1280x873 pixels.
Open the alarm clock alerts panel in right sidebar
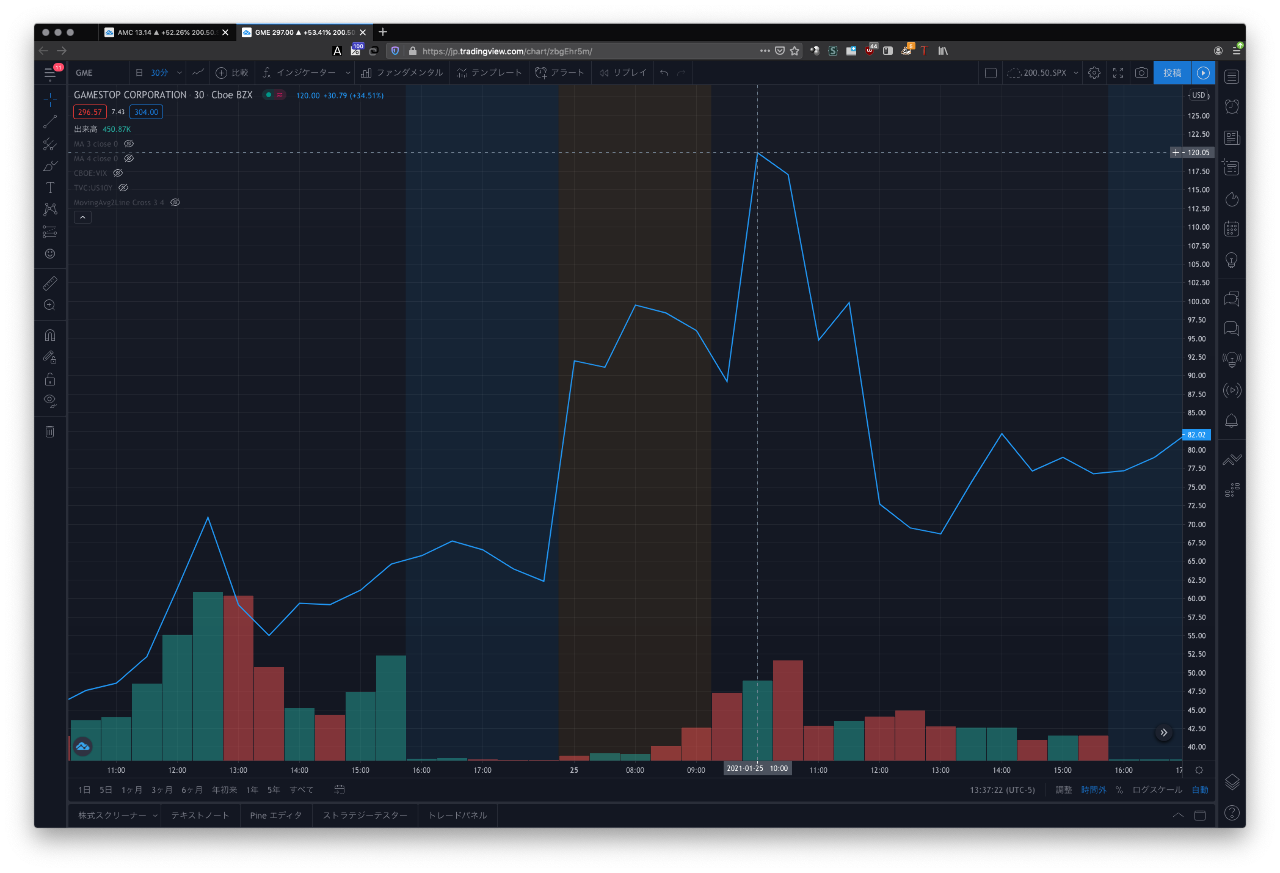click(x=1232, y=107)
